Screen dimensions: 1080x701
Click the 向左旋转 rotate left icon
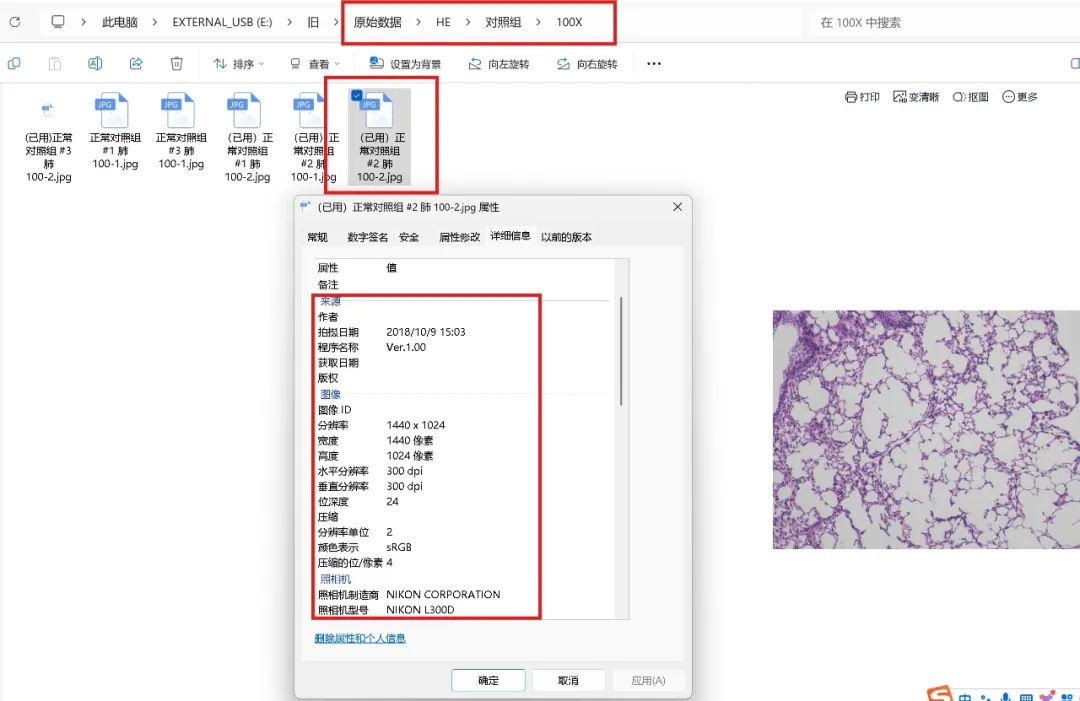coord(475,64)
